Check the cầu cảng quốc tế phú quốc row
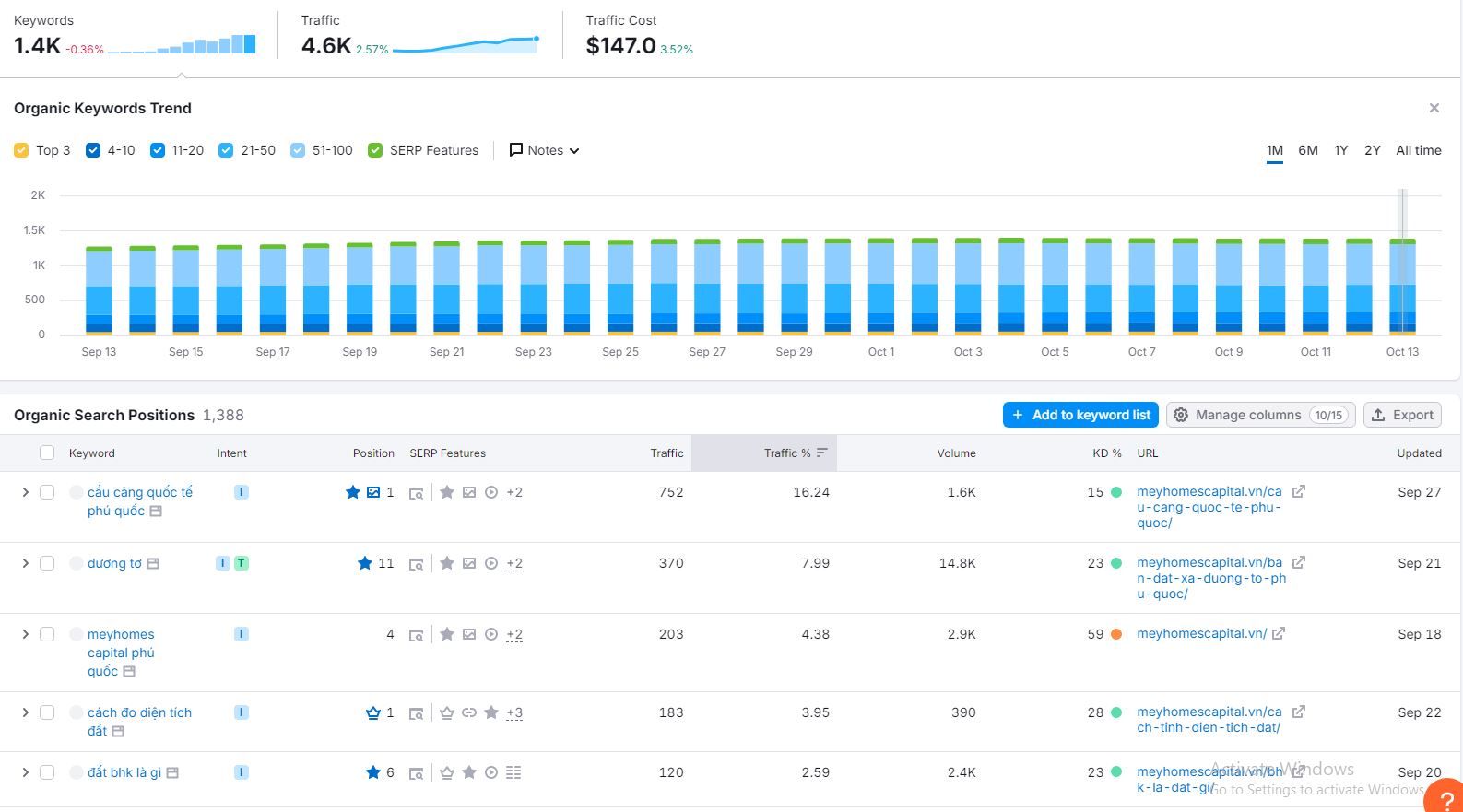The image size is (1463, 812). [x=47, y=492]
